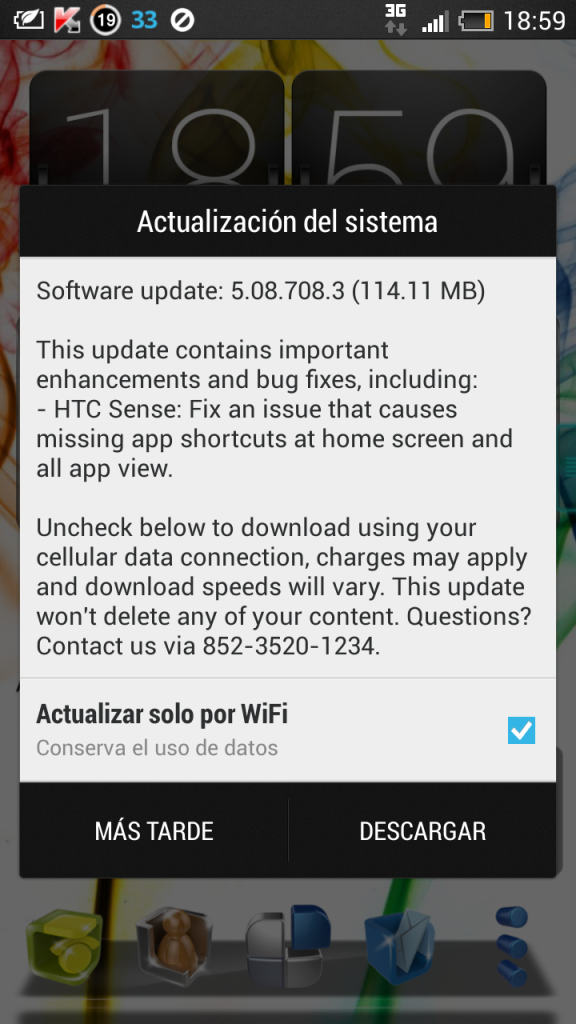Tap the Actualización del sistema title
The image size is (576, 1024).
point(287,221)
